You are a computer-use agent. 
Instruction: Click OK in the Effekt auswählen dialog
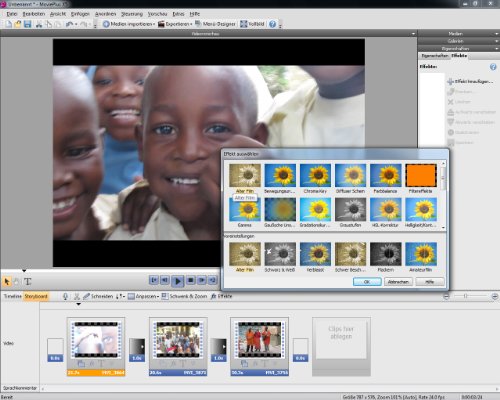[367, 282]
